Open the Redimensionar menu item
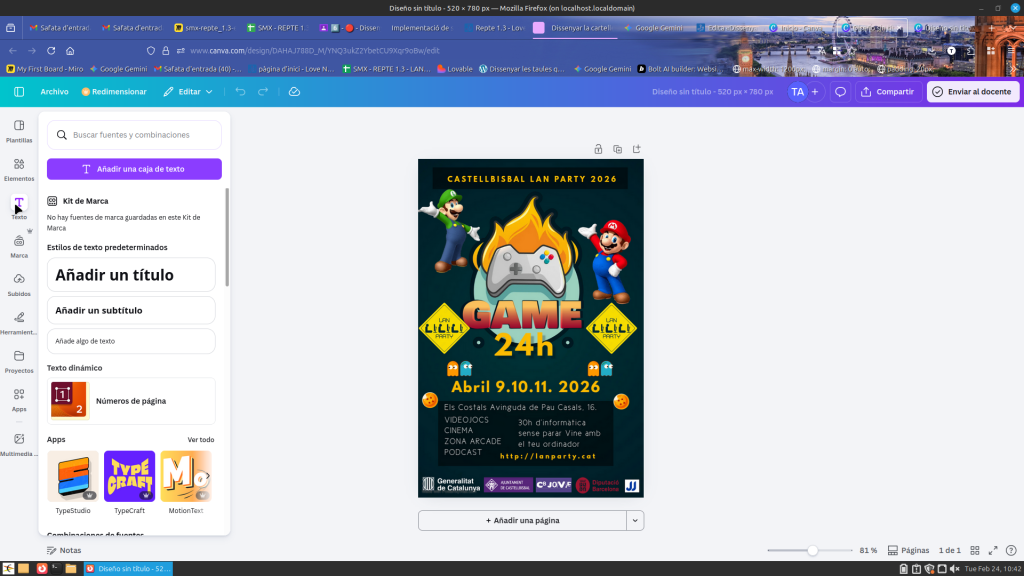Image resolution: width=1024 pixels, height=576 pixels. click(114, 91)
